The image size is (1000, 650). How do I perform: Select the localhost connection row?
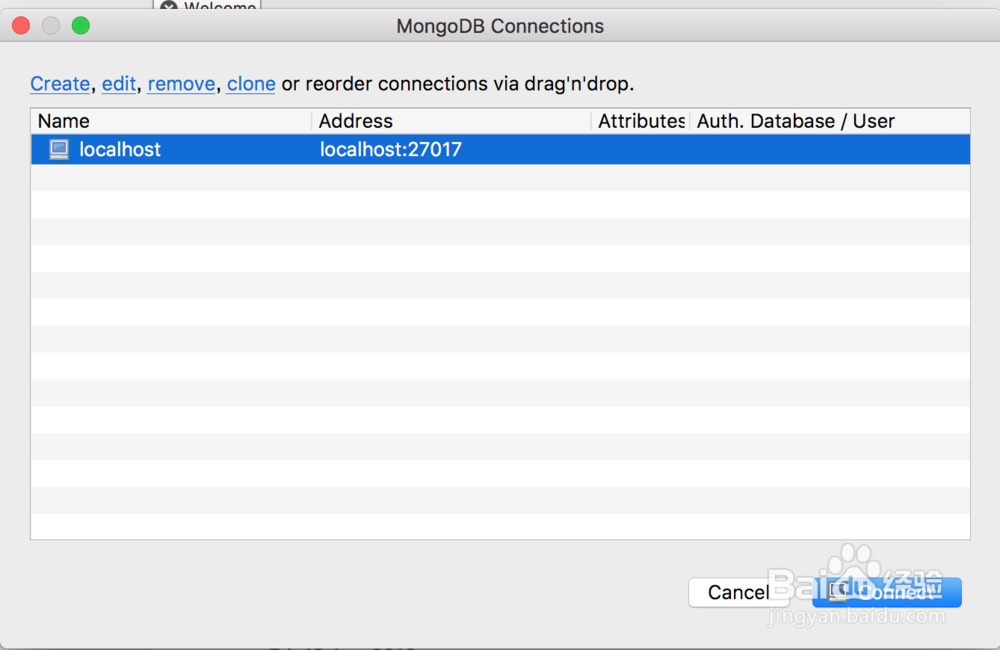point(400,149)
